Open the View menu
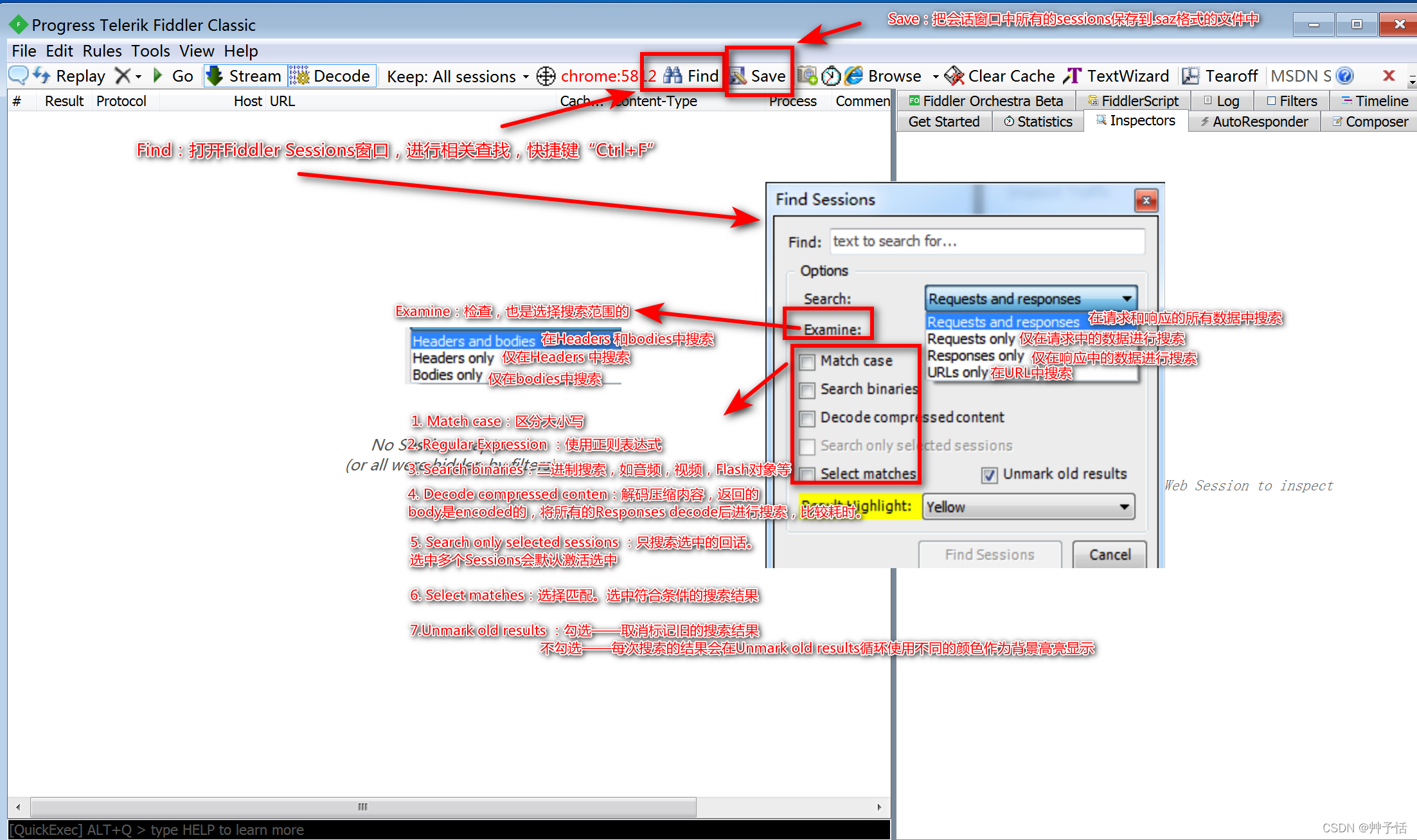 [197, 51]
